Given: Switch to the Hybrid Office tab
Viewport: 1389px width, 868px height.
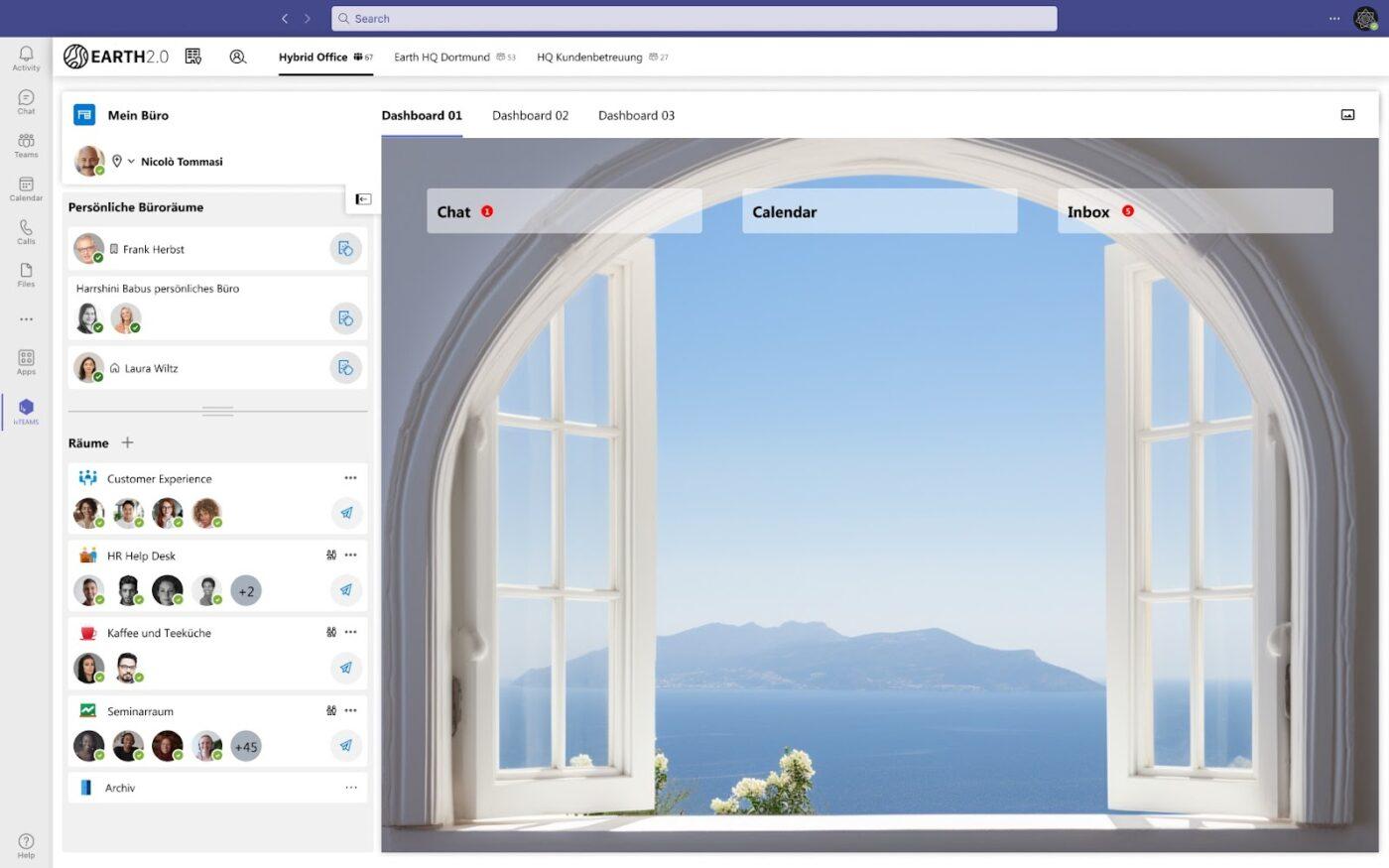Looking at the screenshot, I should coord(325,57).
